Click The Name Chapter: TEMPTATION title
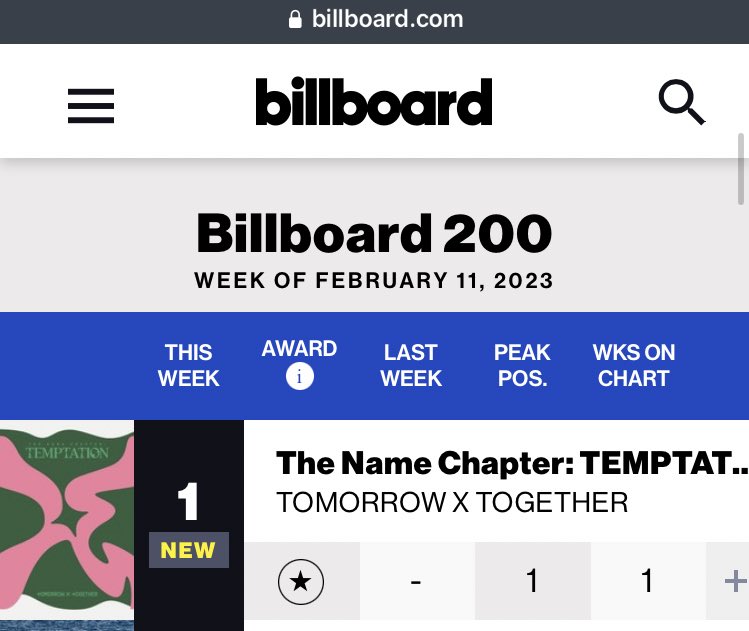The image size is (749, 631). (x=512, y=463)
